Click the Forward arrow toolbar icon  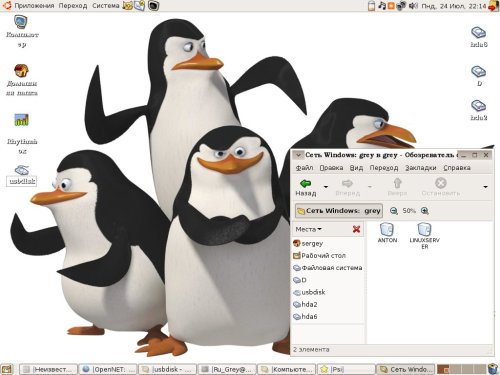347,183
